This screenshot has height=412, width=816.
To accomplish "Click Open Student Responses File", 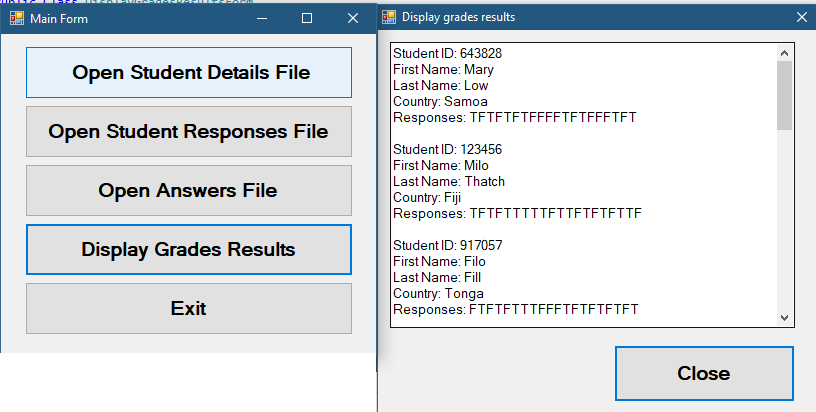I will pos(188,131).
